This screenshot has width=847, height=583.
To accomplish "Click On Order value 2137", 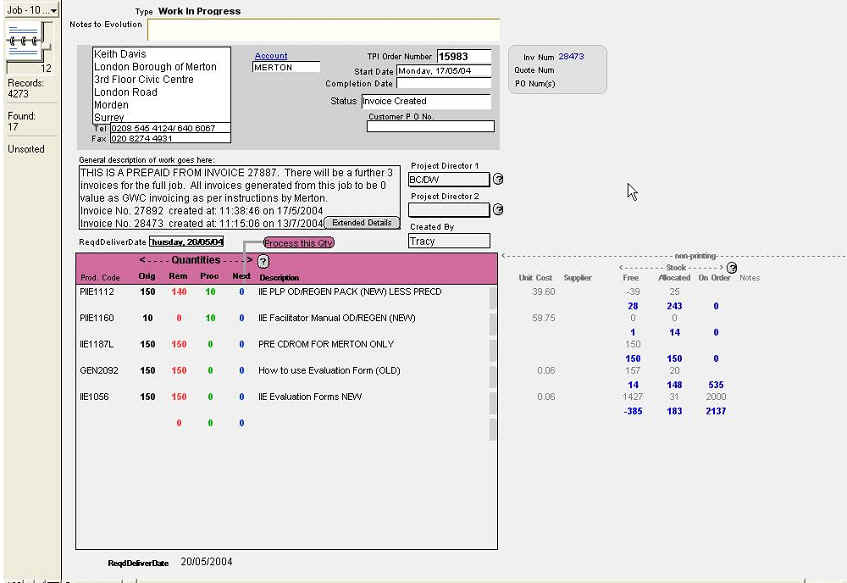I will click(x=716, y=411).
